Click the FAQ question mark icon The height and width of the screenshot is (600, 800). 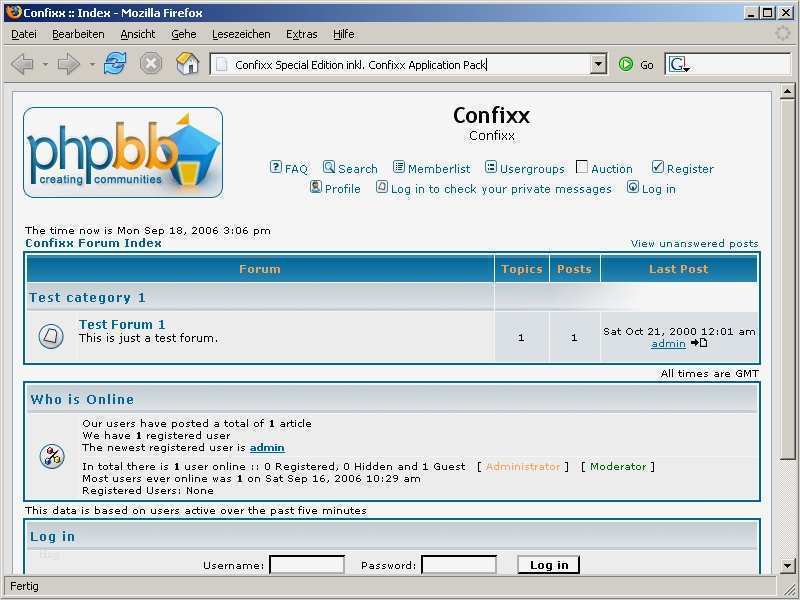pyautogui.click(x=276, y=167)
